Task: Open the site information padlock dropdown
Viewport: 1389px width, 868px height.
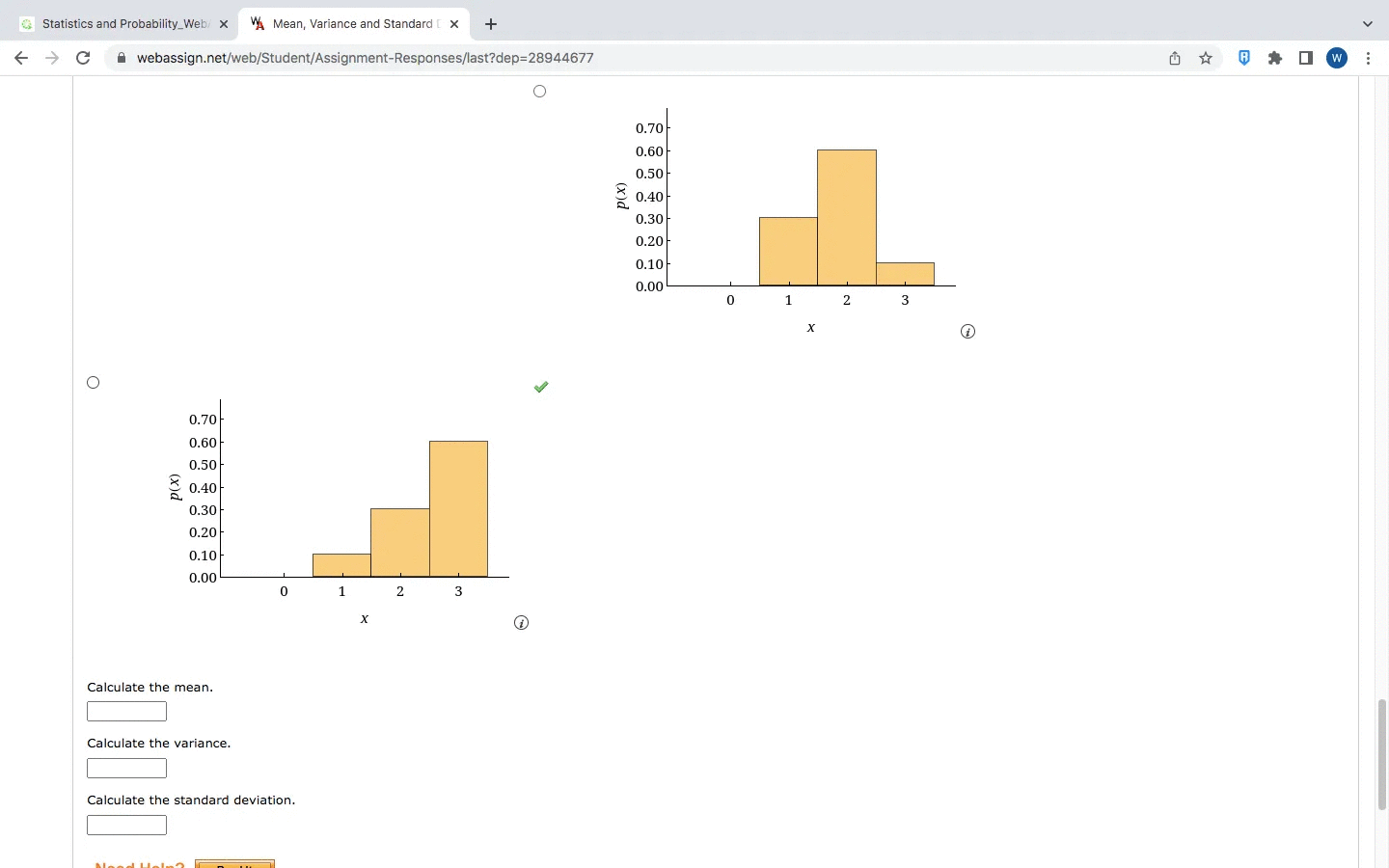Action: (122, 58)
